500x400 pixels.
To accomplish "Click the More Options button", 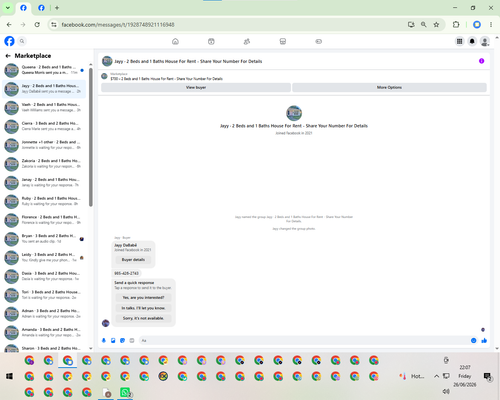I will pos(389,87).
